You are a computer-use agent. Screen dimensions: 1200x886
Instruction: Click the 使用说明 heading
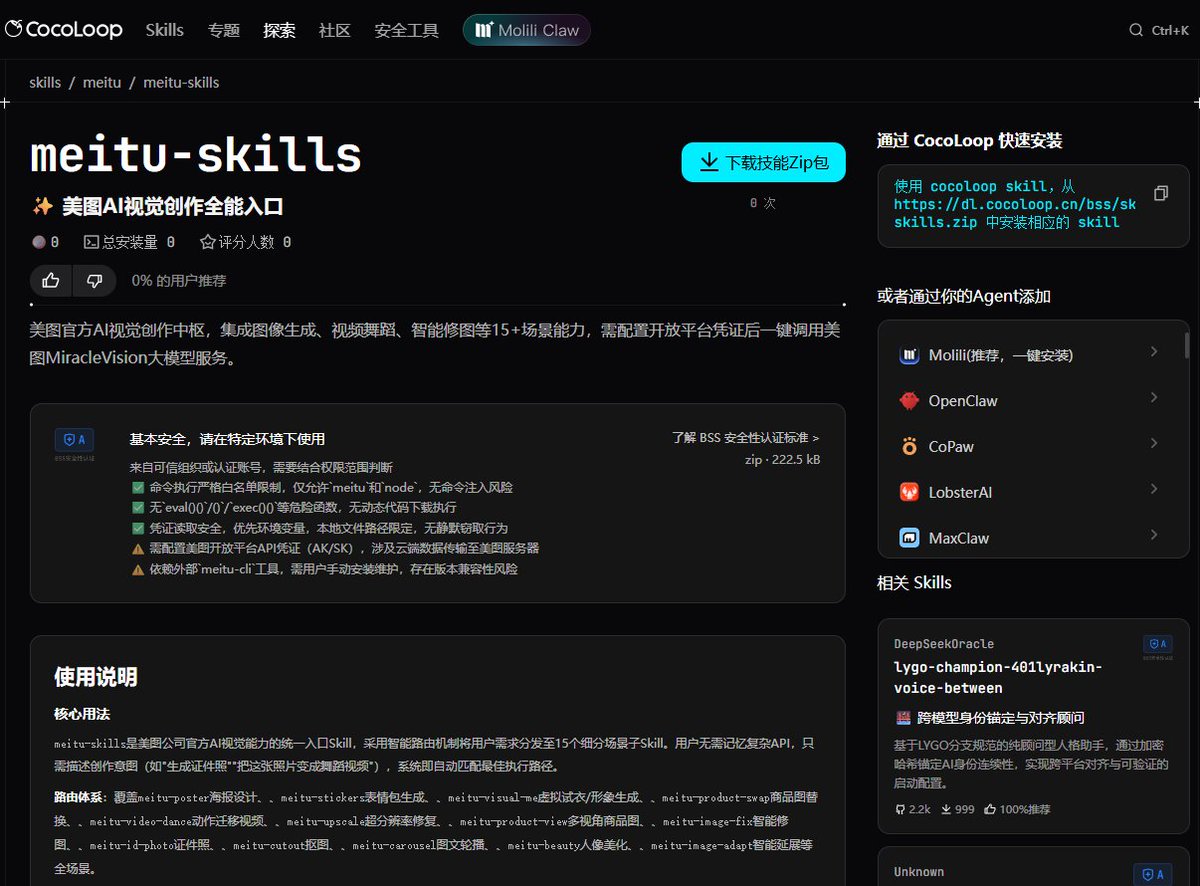96,677
